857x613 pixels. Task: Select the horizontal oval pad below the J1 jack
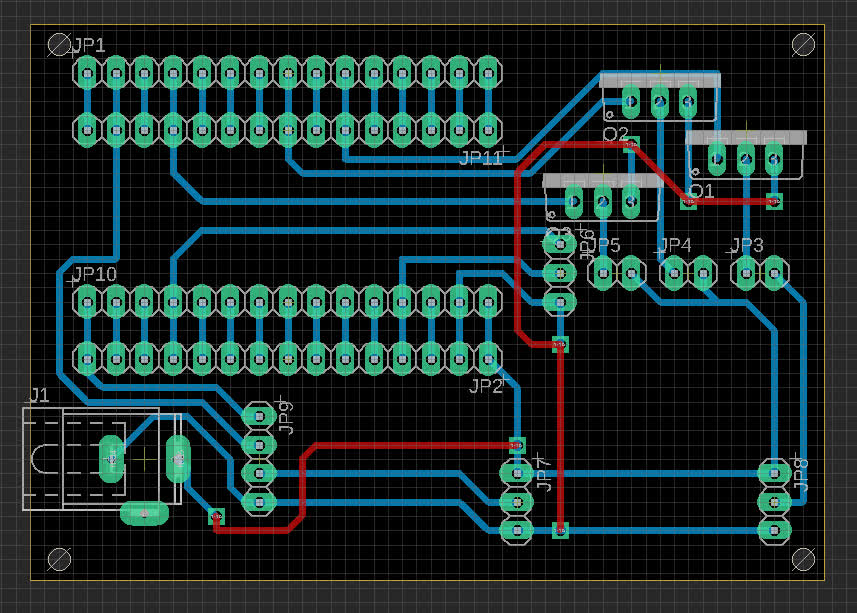(144, 514)
